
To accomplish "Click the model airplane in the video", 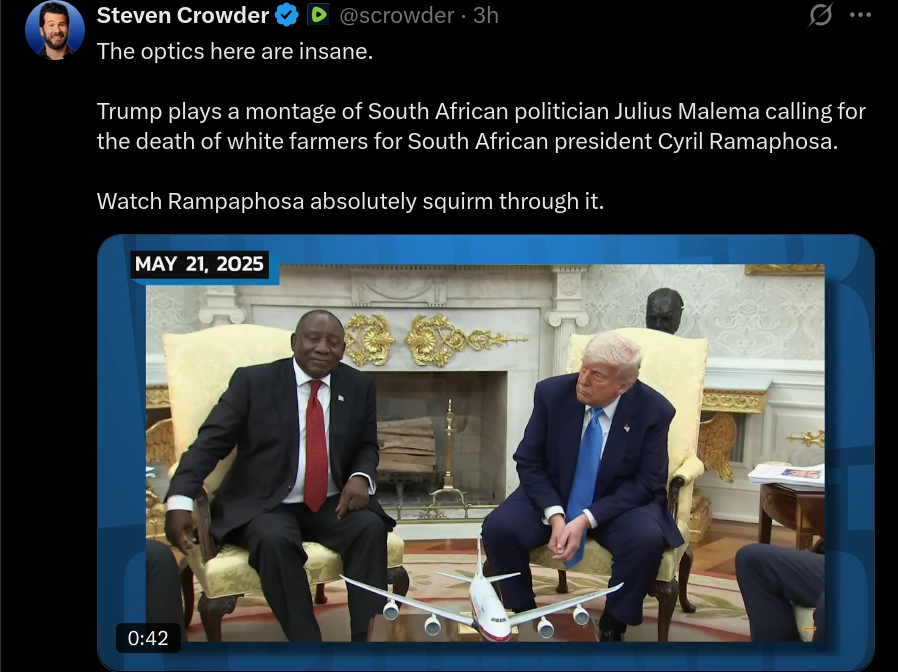I will click(x=481, y=596).
